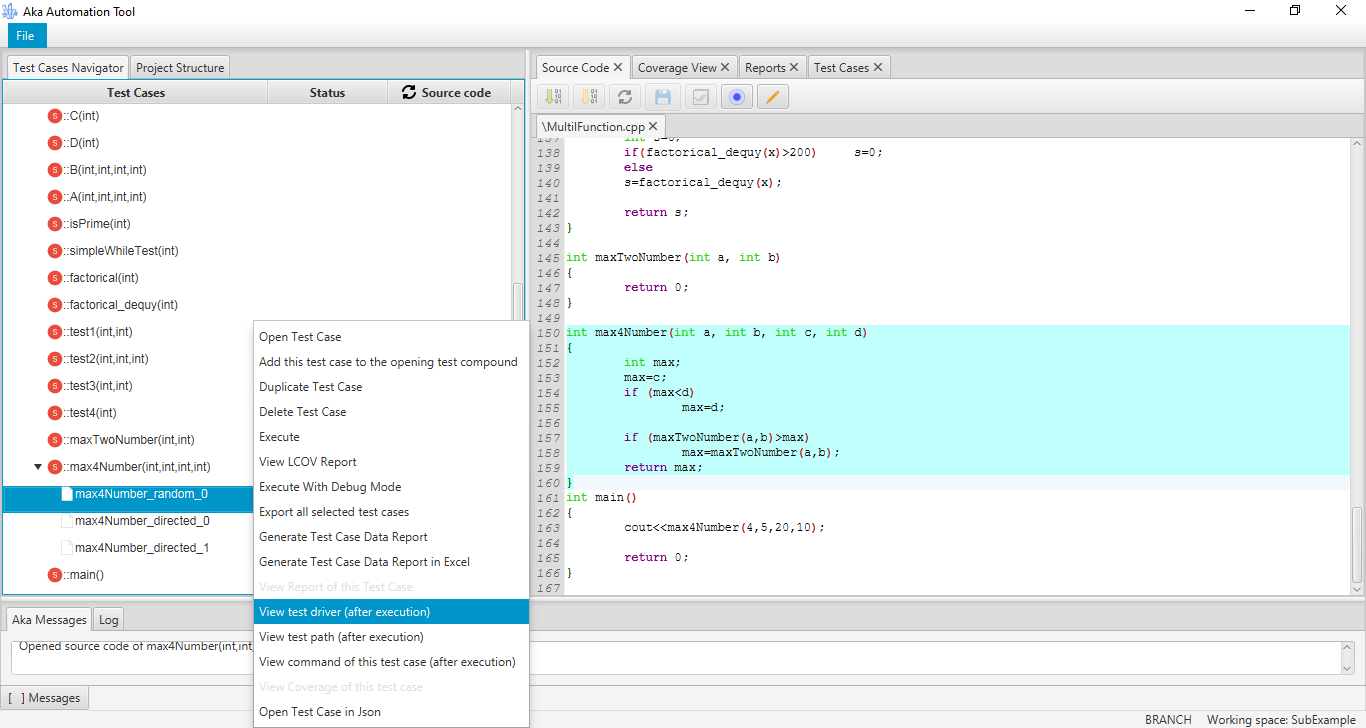This screenshot has width=1366, height=728.
Task: Close the MultilFunction.cpp file tab
Action: [653, 126]
